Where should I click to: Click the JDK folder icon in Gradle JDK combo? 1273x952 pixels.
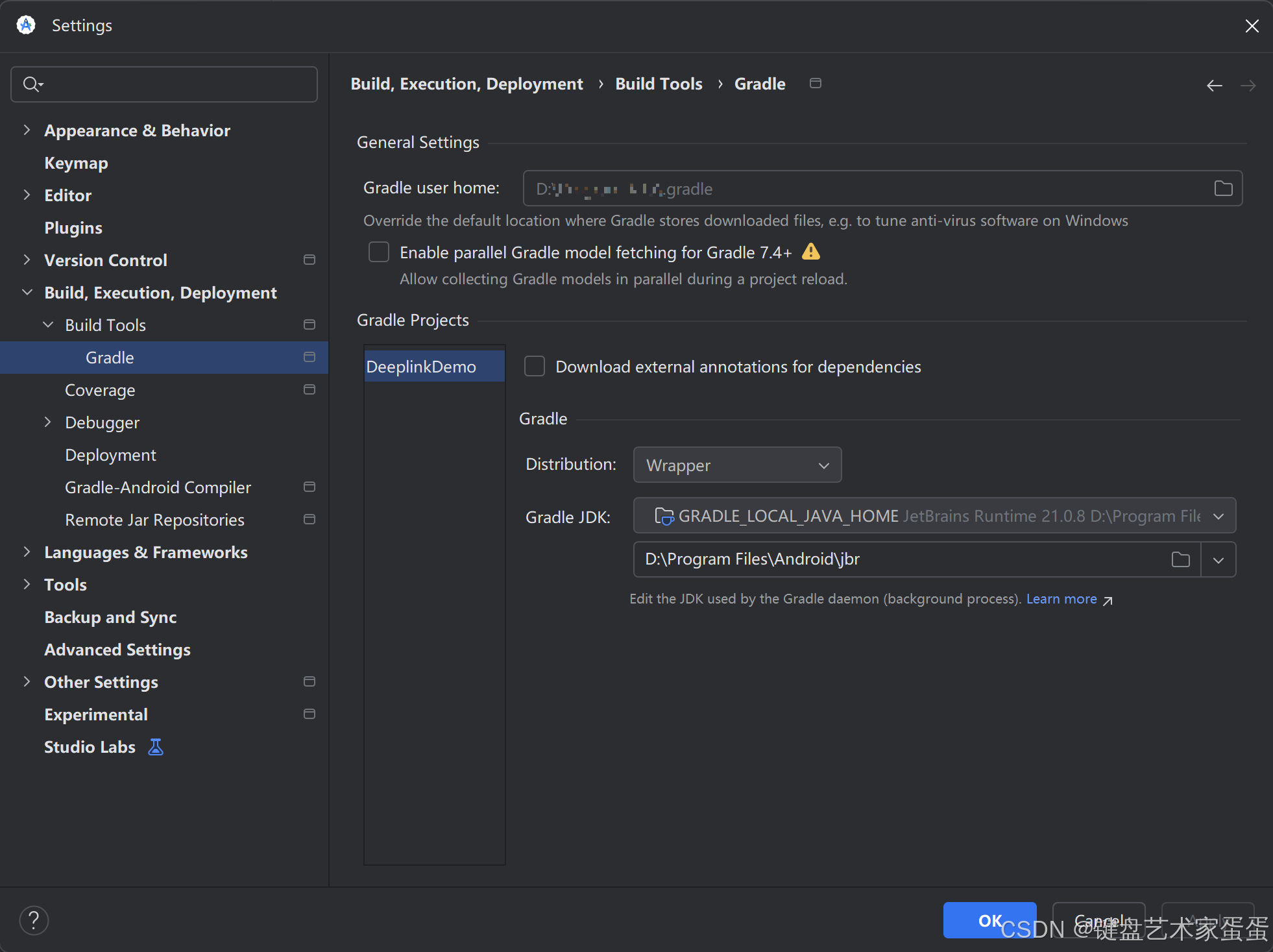(664, 516)
